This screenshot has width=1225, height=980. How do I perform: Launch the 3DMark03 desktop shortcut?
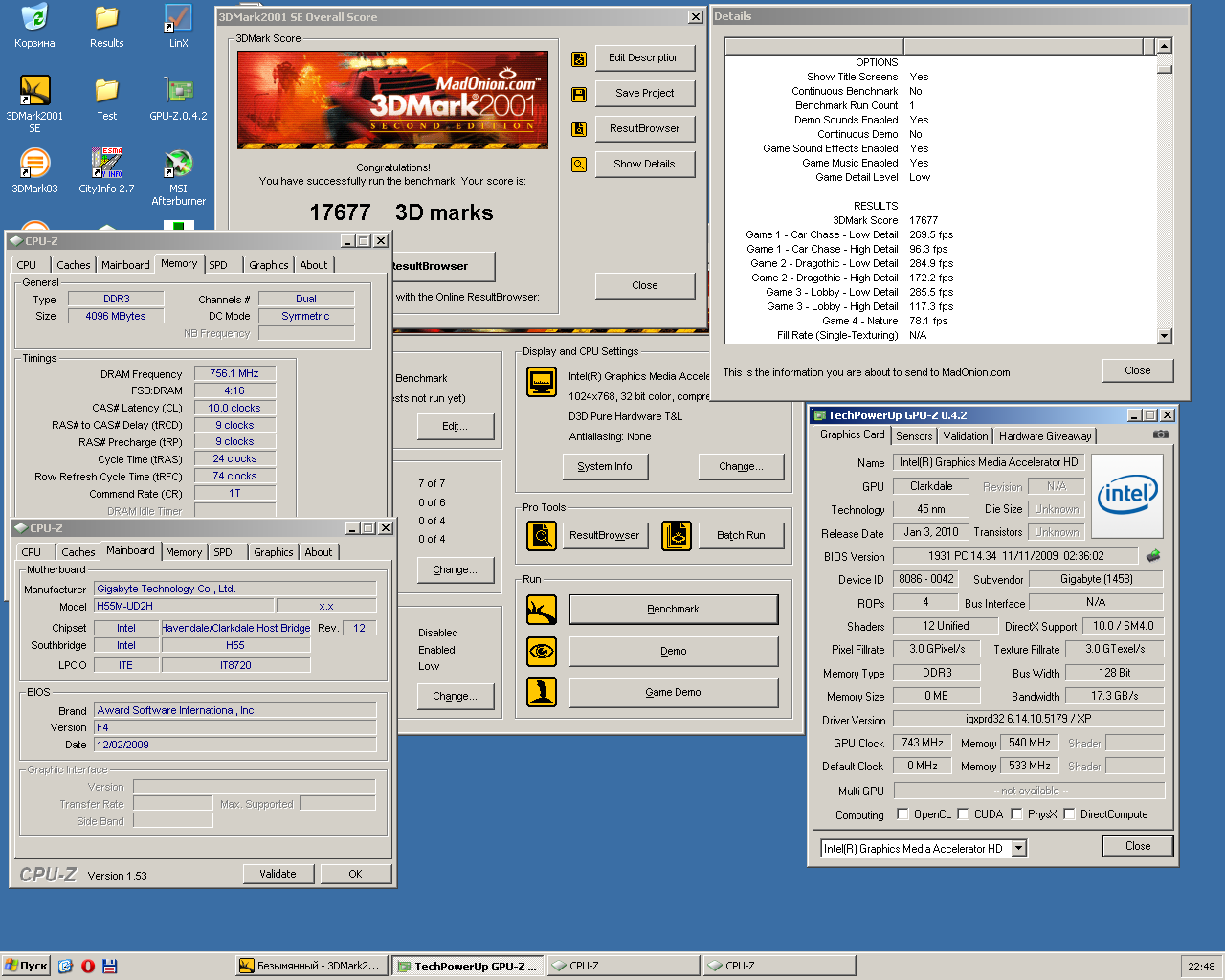point(34,171)
